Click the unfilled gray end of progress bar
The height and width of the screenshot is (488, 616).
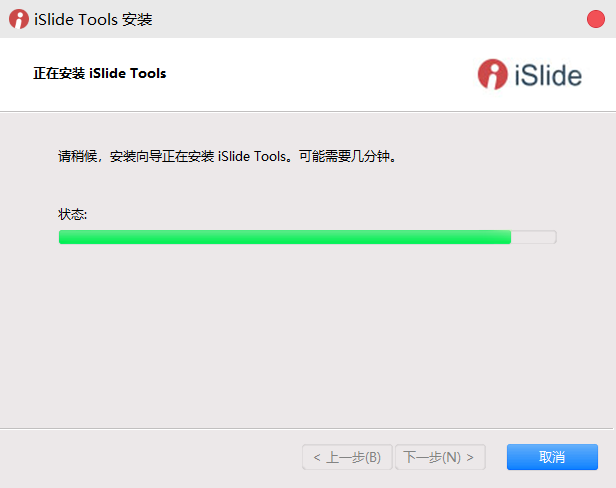tap(534, 237)
